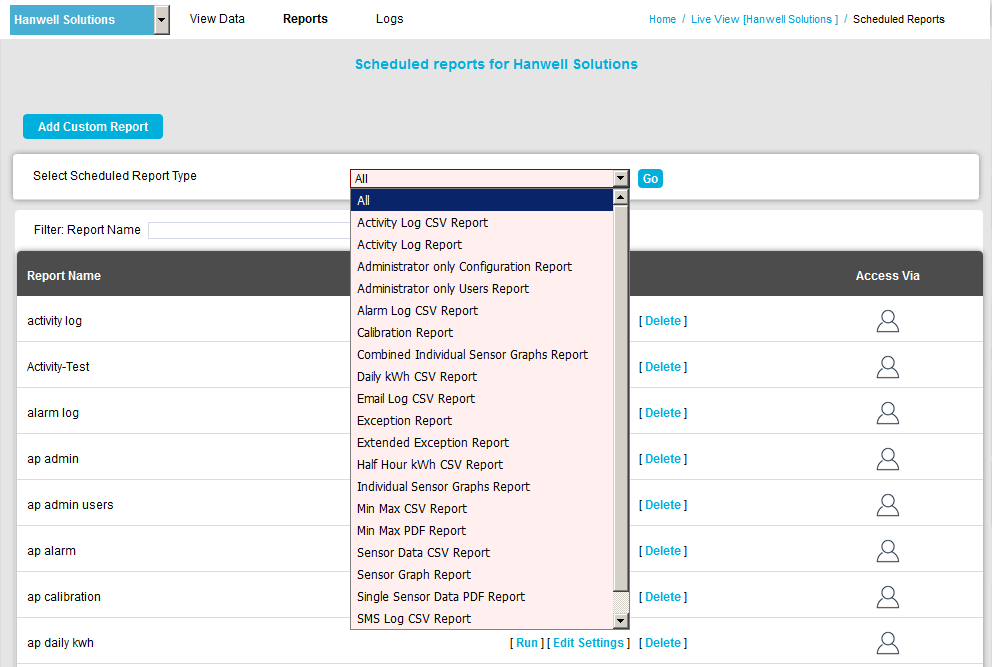Screen dimensions: 992x667
Task: Click the user icon in activity log row
Action: click(x=888, y=321)
